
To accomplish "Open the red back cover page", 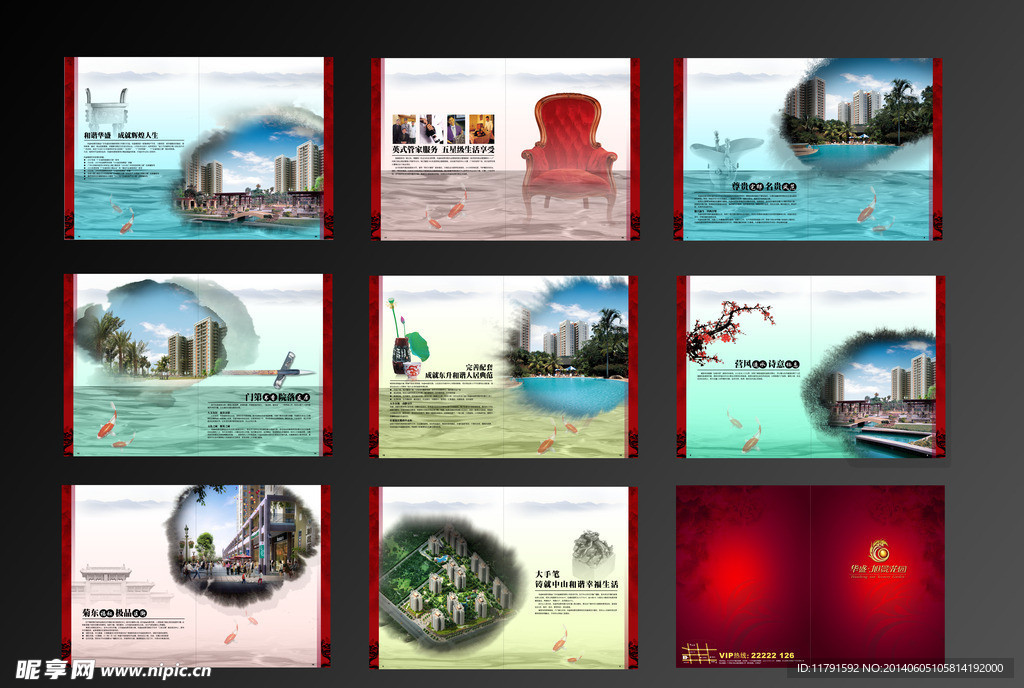I will pos(810,575).
